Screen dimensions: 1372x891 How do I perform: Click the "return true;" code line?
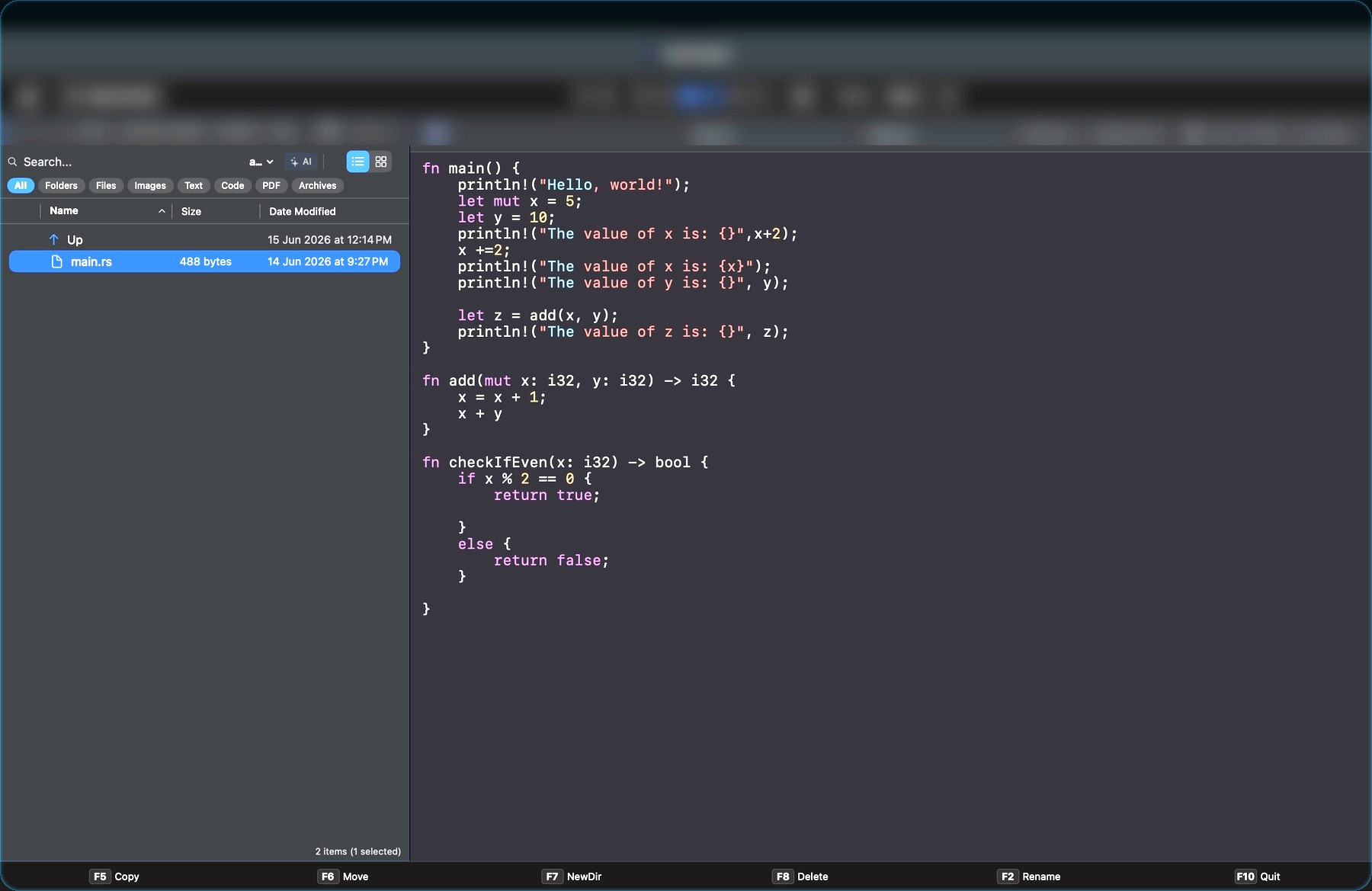pyautogui.click(x=547, y=495)
